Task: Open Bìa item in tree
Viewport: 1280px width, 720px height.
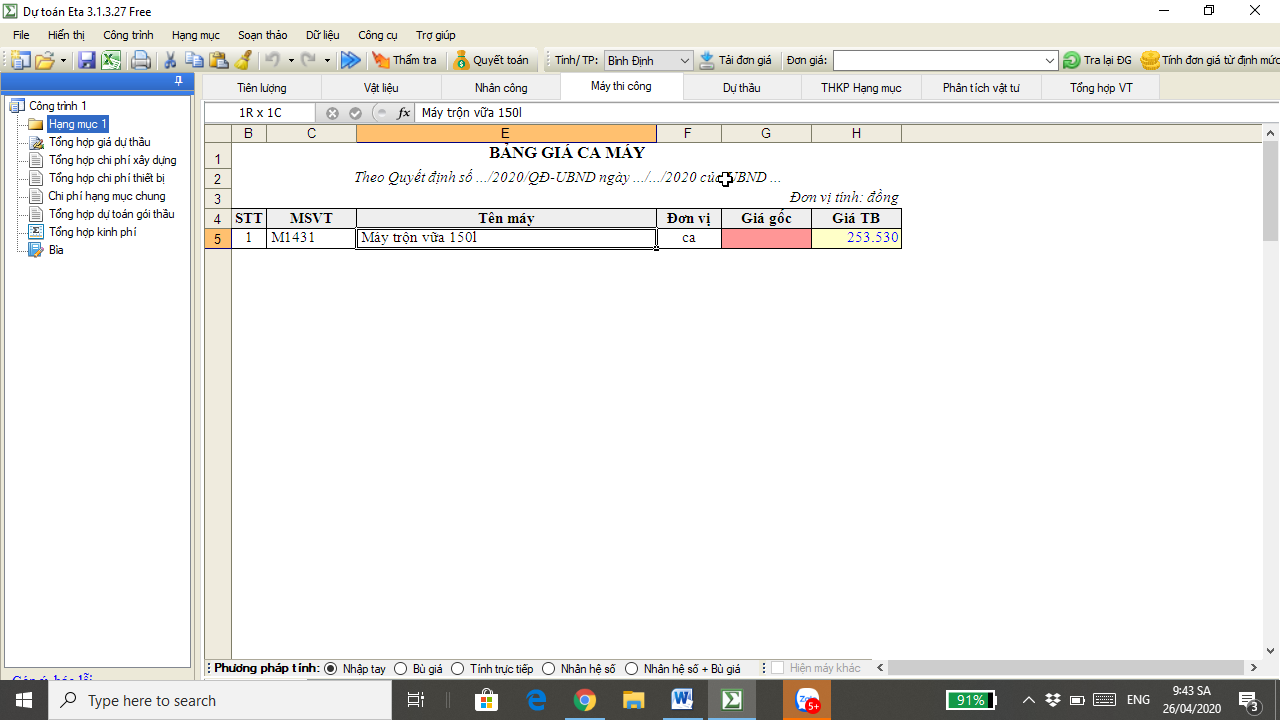Action: click(x=55, y=250)
